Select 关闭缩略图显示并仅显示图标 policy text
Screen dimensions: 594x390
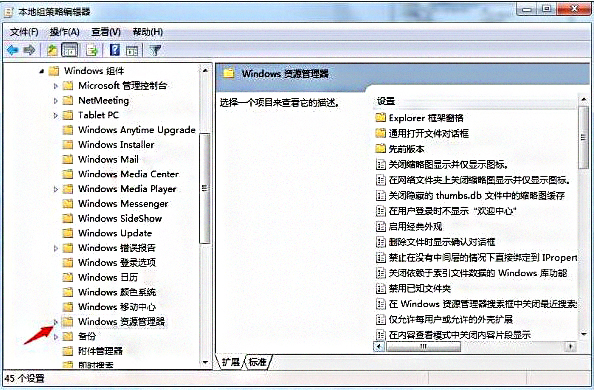point(448,164)
